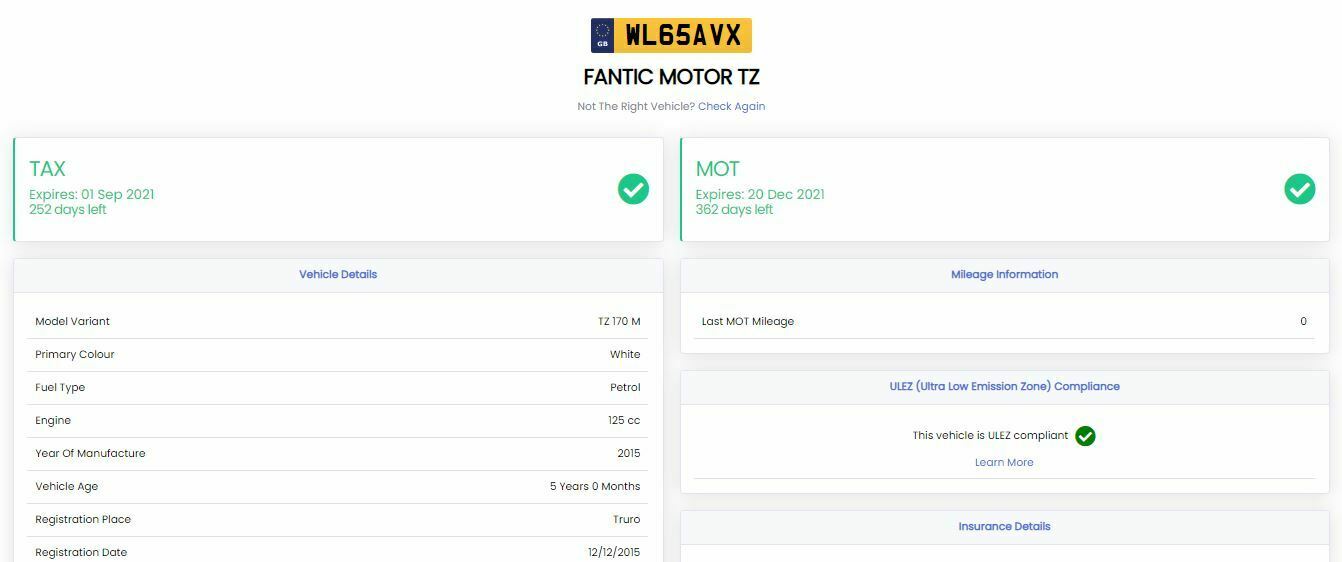Click the Vehicle Age label
The width and height of the screenshot is (1342, 562).
66,486
